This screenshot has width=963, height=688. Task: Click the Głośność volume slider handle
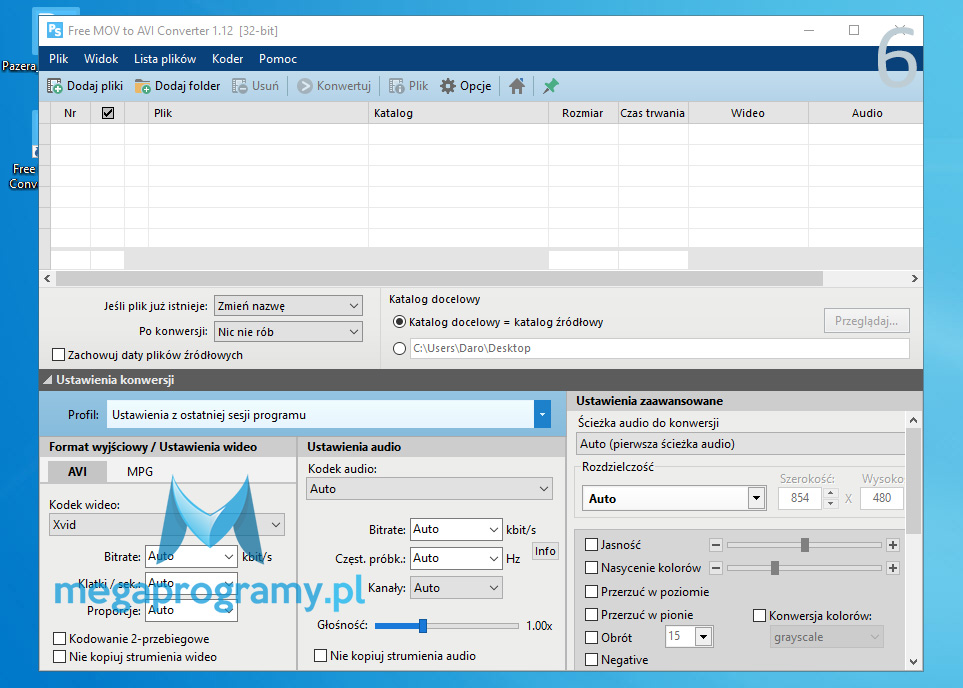click(423, 625)
